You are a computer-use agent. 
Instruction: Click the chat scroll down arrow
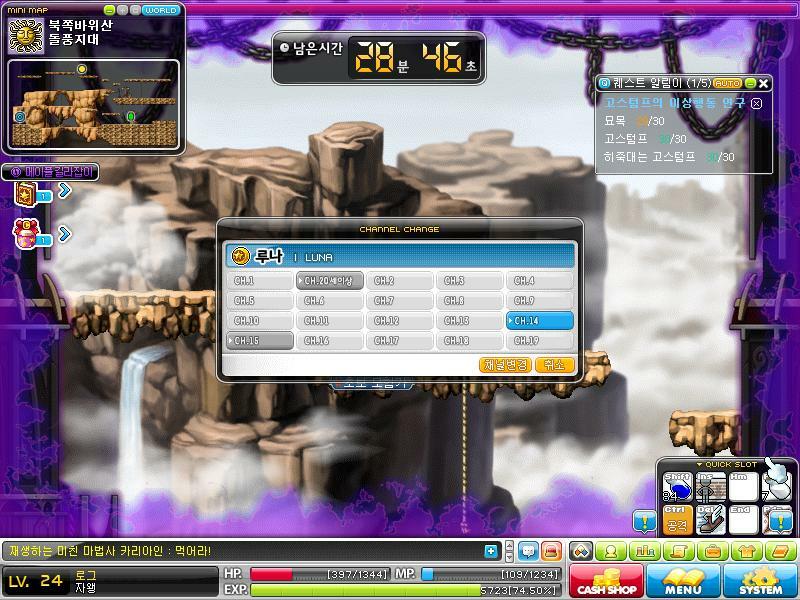click(509, 557)
